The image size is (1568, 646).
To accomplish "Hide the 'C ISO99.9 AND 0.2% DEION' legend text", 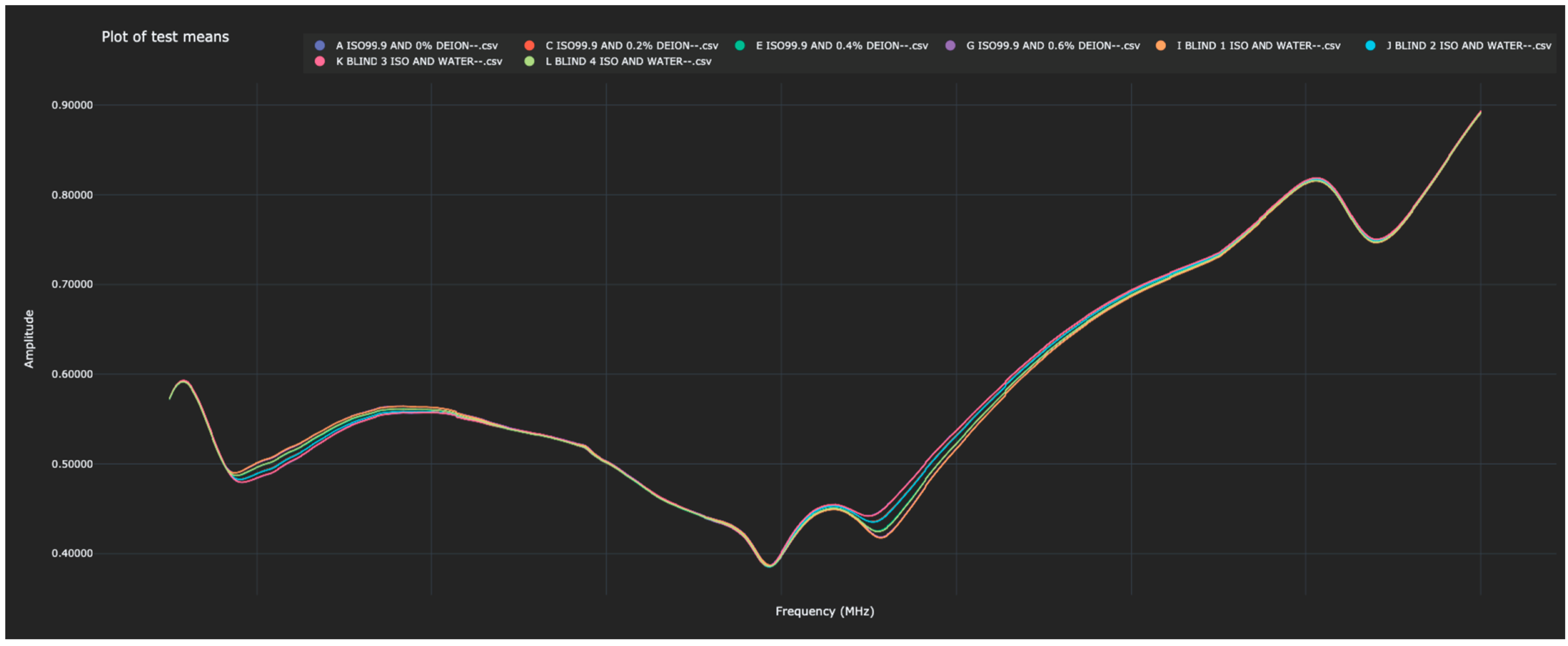I will pos(631,45).
